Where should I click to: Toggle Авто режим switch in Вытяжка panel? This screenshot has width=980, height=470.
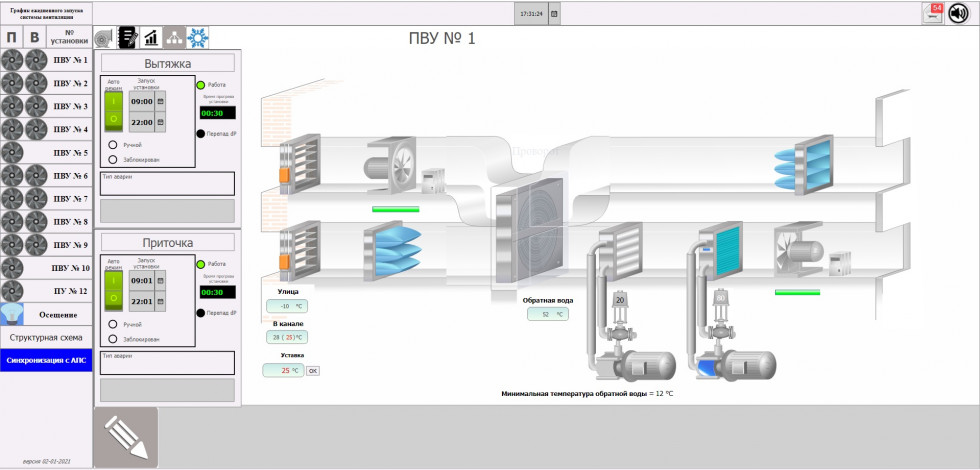coord(114,110)
